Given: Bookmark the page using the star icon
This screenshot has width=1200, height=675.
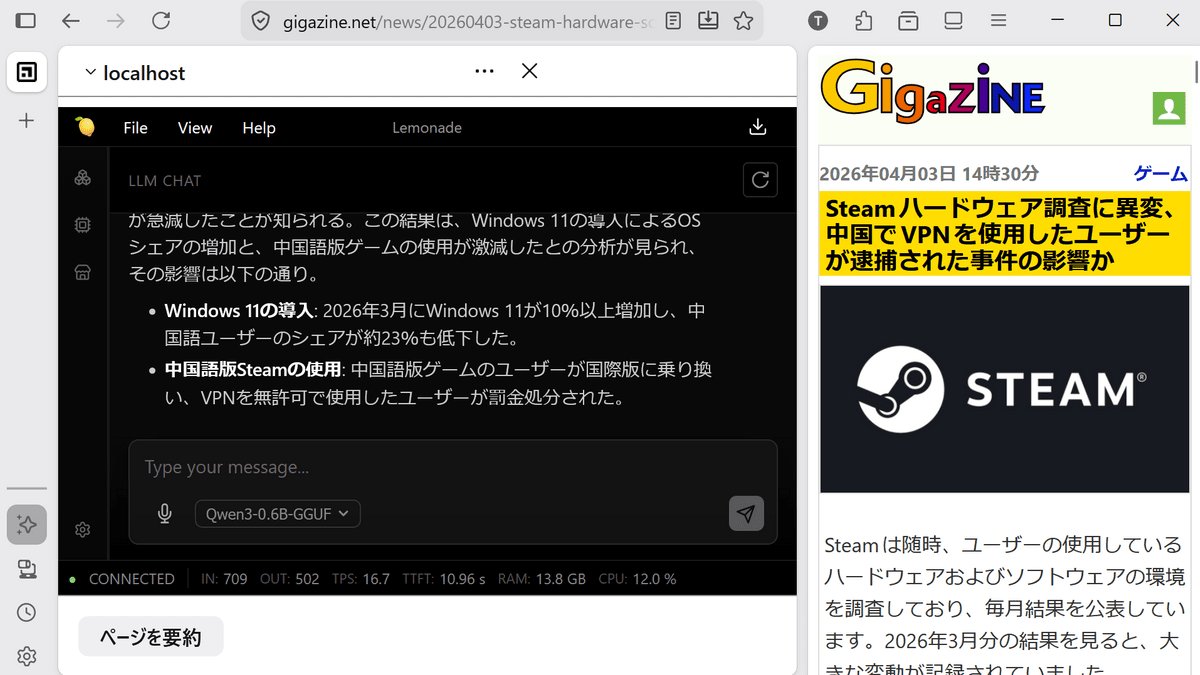Looking at the screenshot, I should point(744,20).
